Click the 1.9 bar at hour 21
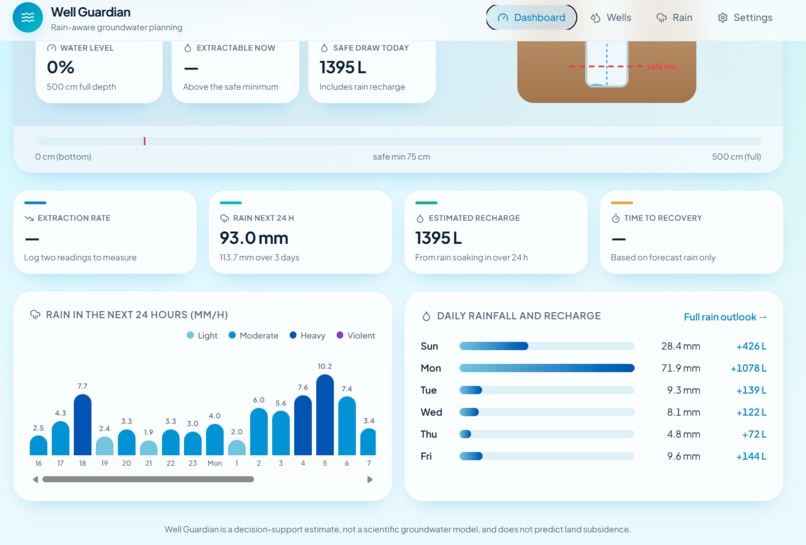Image resolution: width=806 pixels, height=545 pixels. click(149, 447)
